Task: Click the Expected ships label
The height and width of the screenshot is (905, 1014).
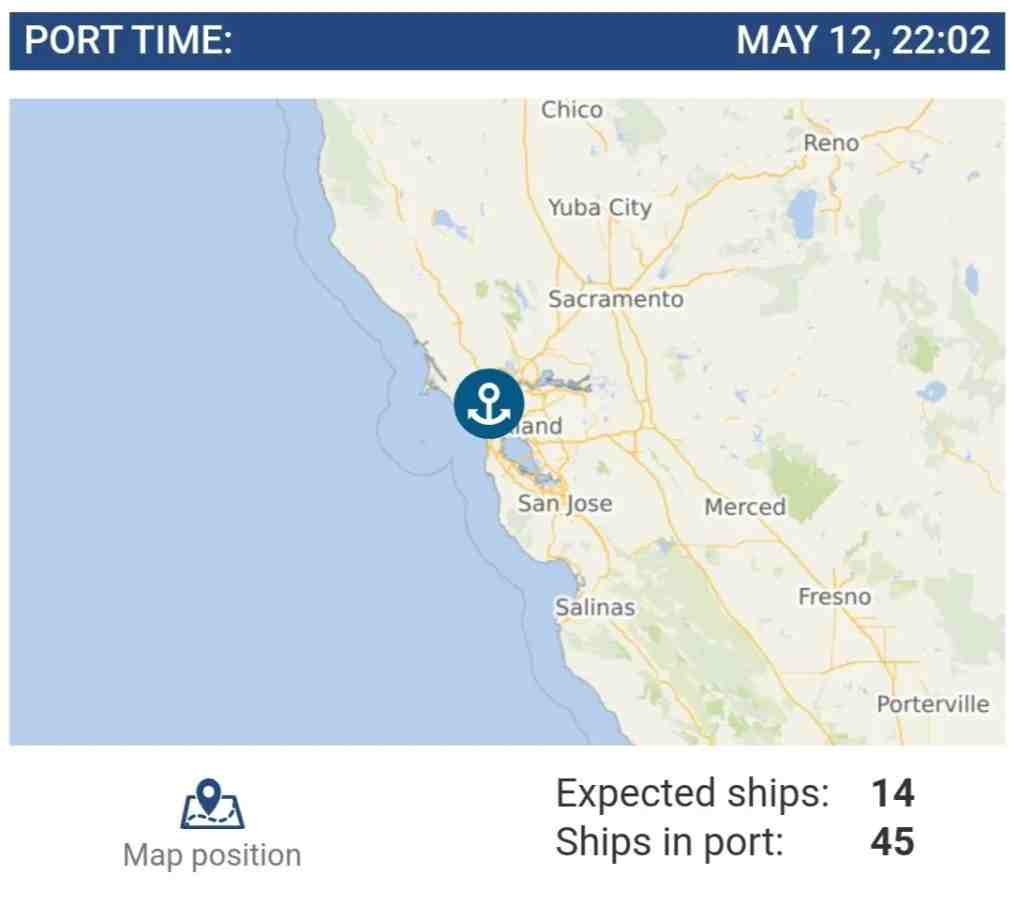Action: pos(692,794)
